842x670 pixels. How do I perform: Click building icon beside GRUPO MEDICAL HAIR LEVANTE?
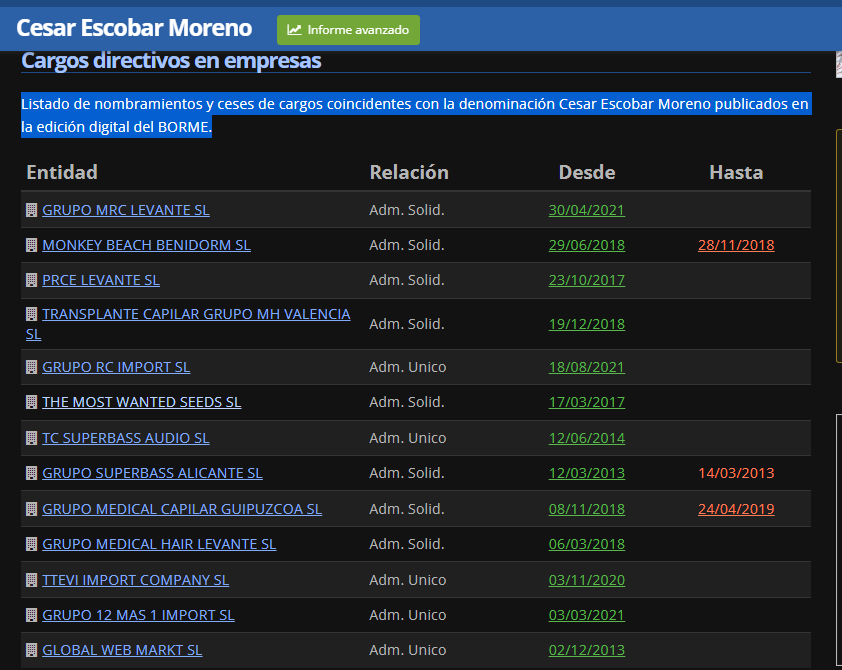click(x=32, y=544)
